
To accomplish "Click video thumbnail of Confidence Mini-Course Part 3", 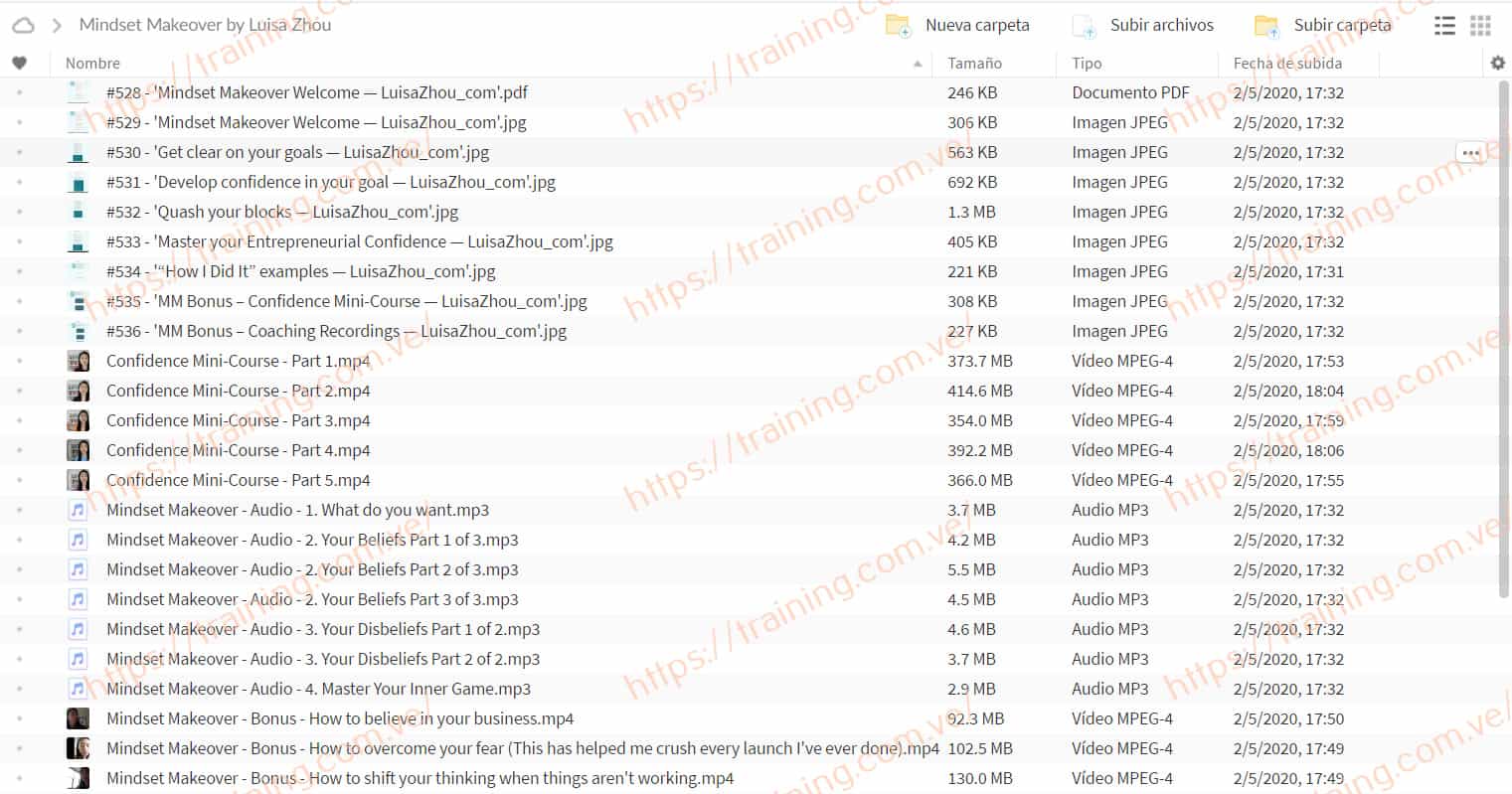I will pos(78,420).
